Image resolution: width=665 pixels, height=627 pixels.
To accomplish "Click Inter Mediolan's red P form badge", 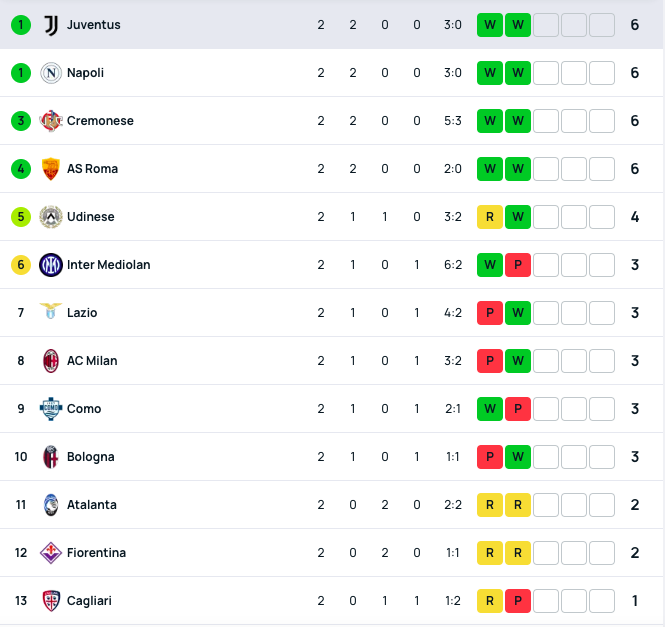I will pyautogui.click(x=518, y=265).
